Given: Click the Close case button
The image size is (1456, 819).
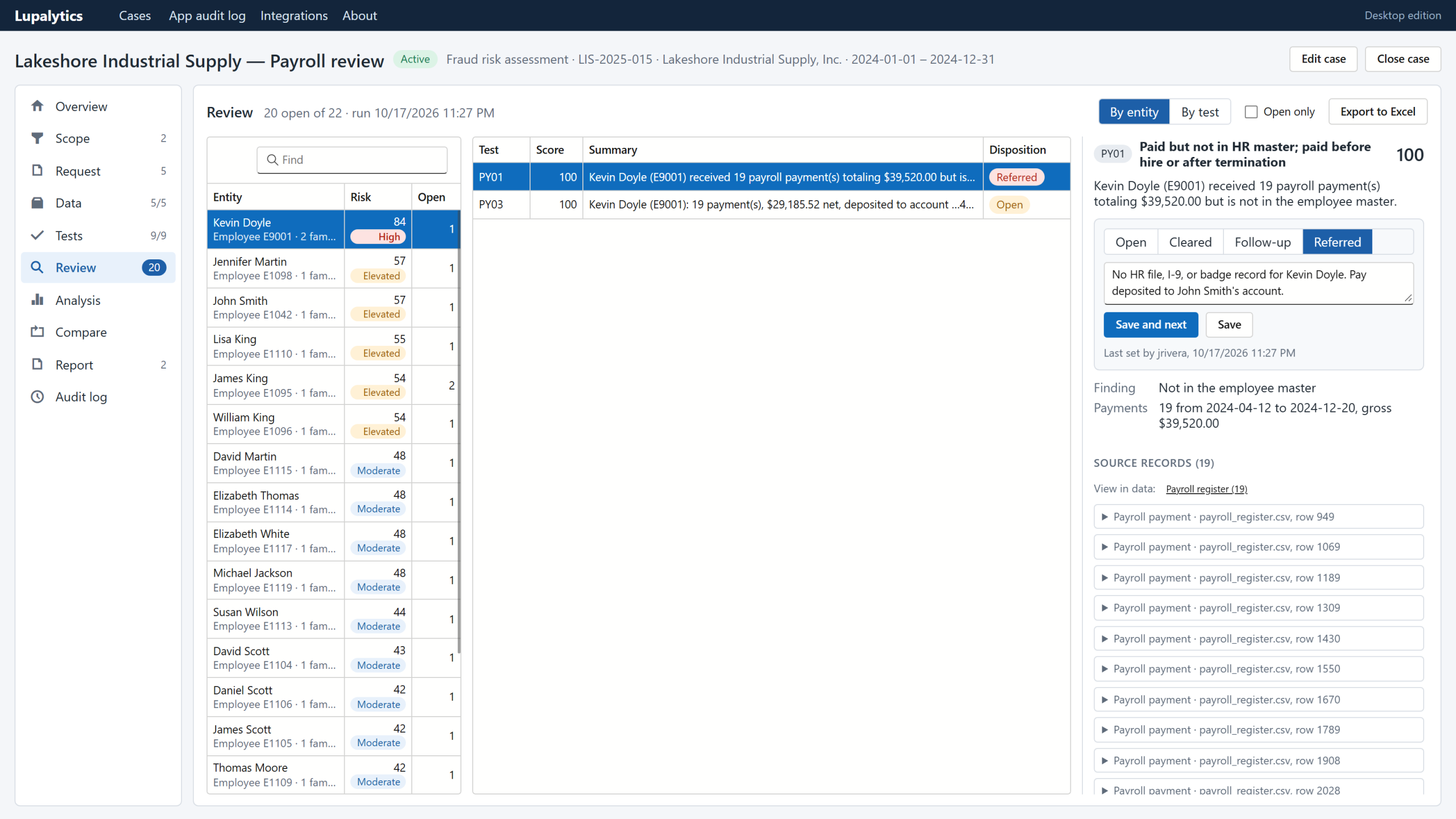Looking at the screenshot, I should [1403, 59].
